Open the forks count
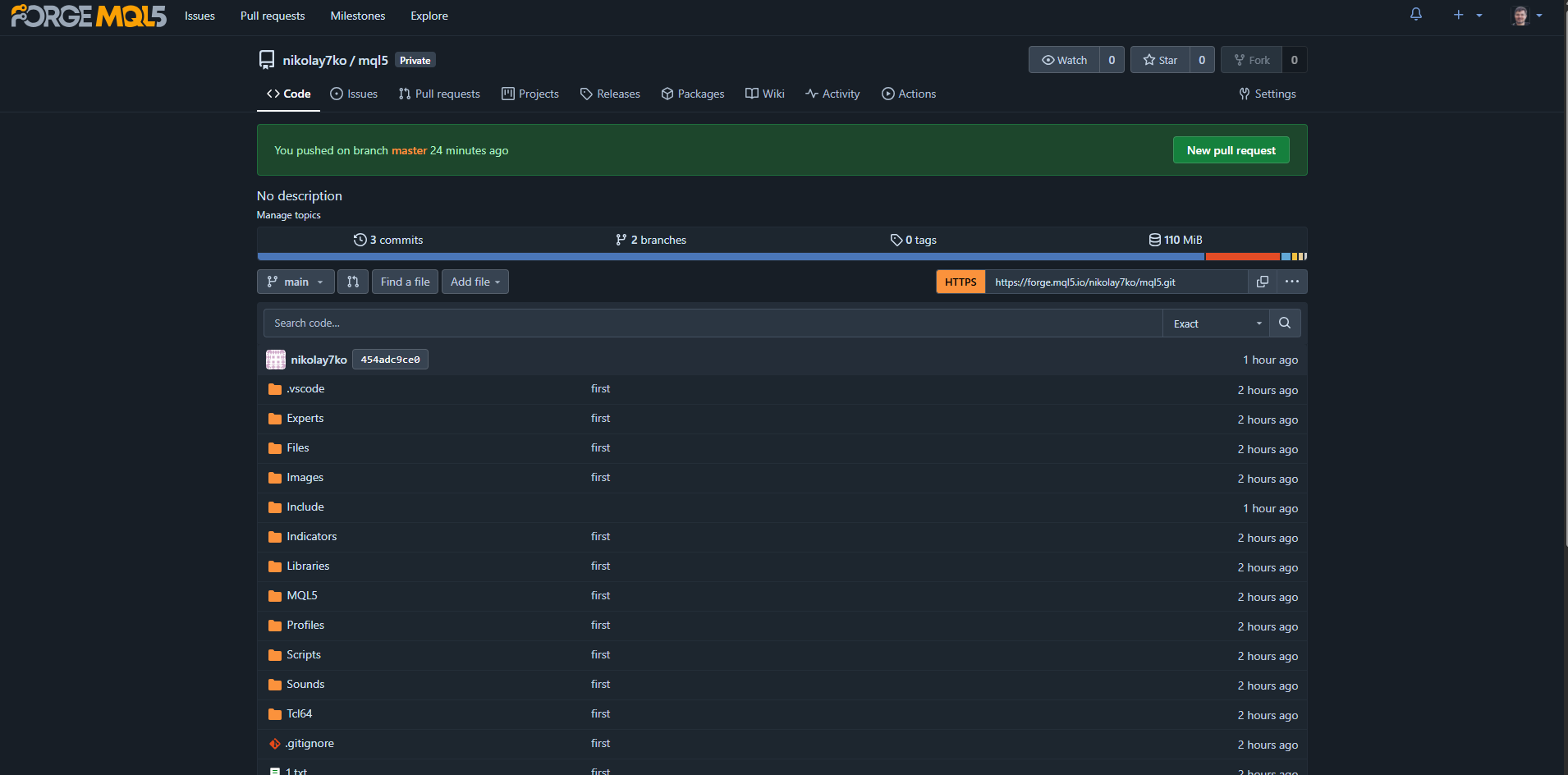The width and height of the screenshot is (1568, 775). tap(1295, 60)
